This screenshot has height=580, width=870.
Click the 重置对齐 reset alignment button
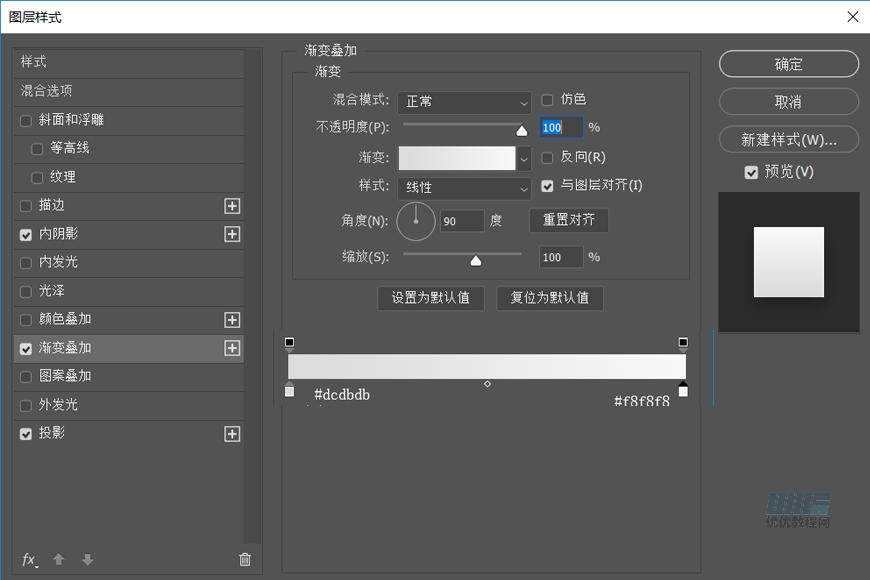coord(568,221)
